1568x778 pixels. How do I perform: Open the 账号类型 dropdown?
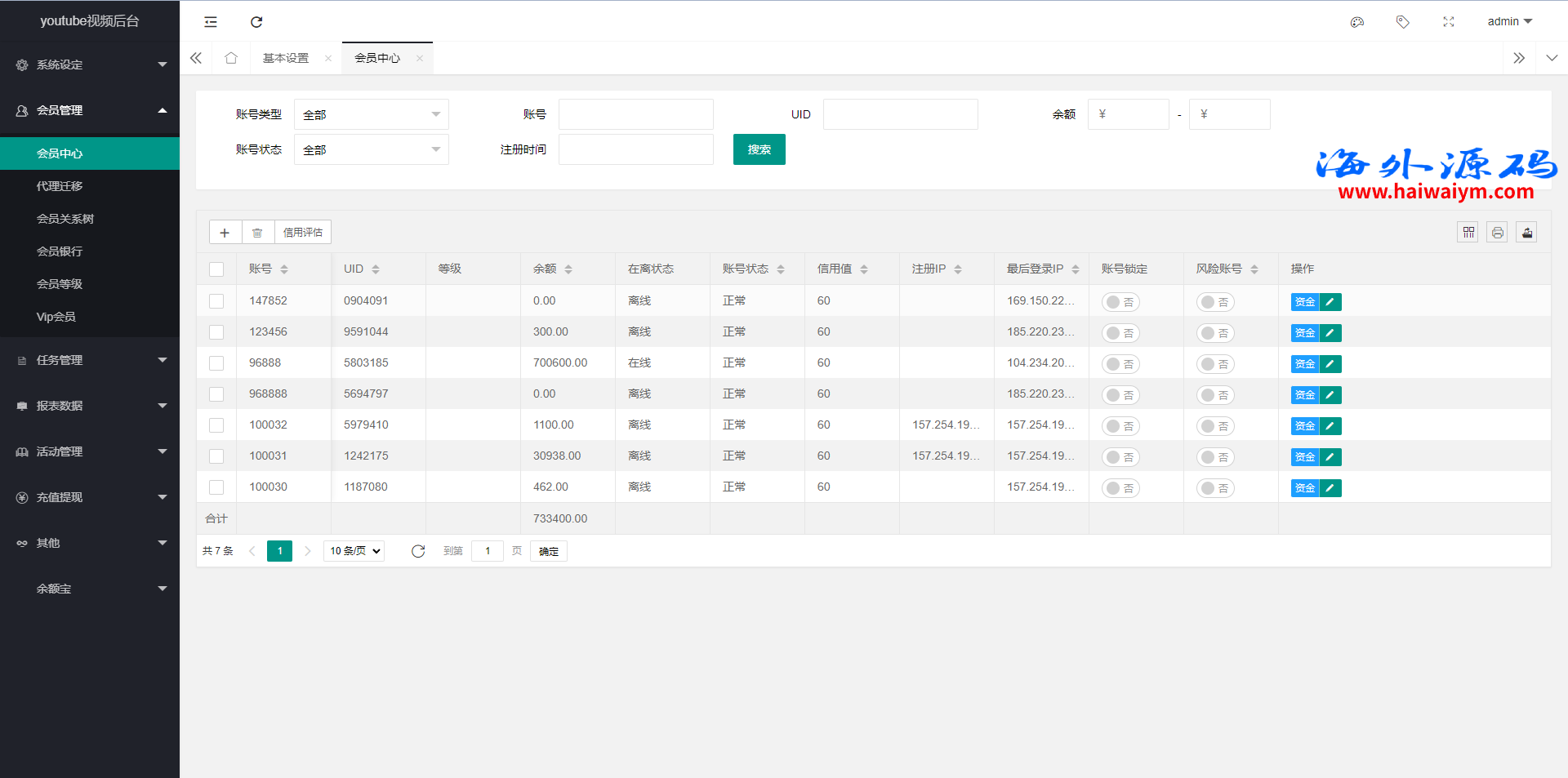click(371, 115)
